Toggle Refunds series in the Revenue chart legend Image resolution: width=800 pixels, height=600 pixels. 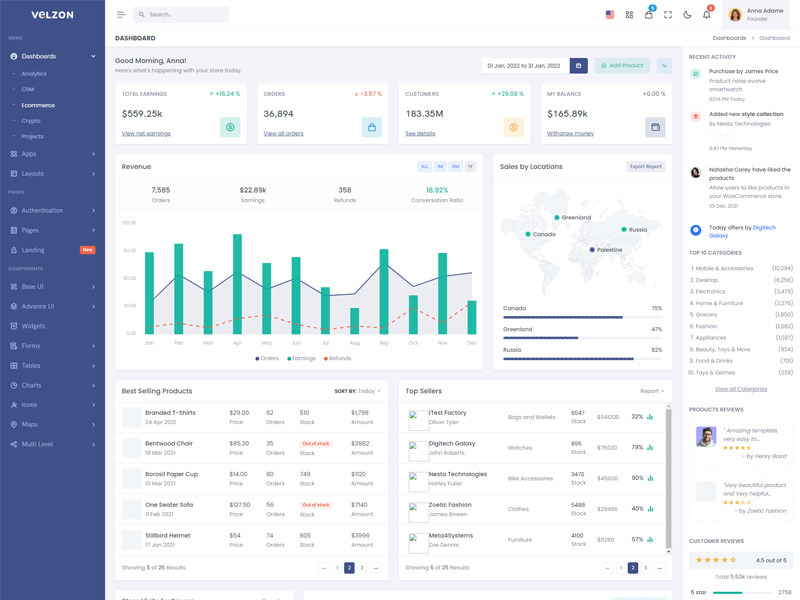[x=336, y=358]
